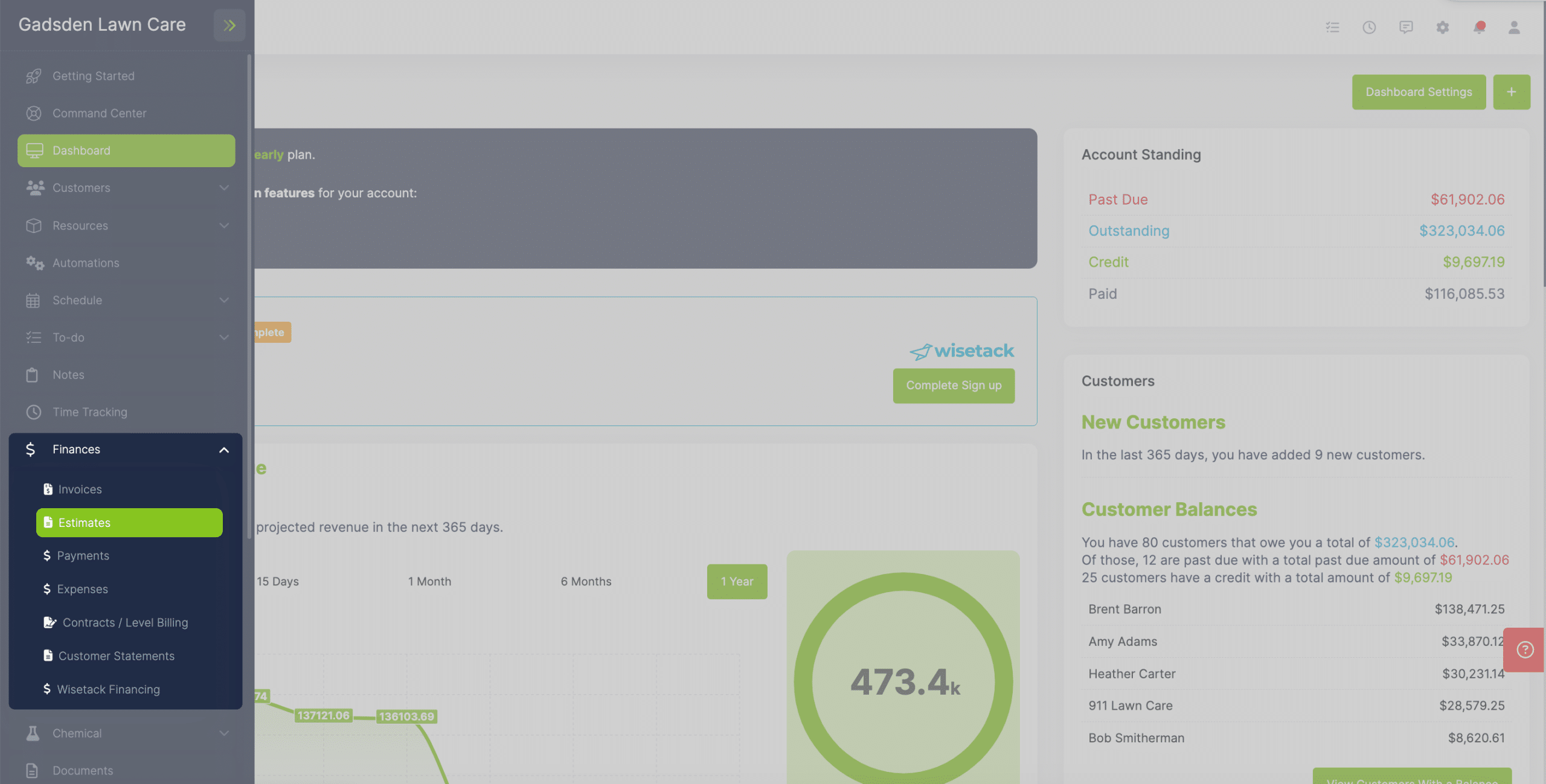Screen dimensions: 1546x784
Task: Click the Resources box icon
Action: [x=34, y=226]
